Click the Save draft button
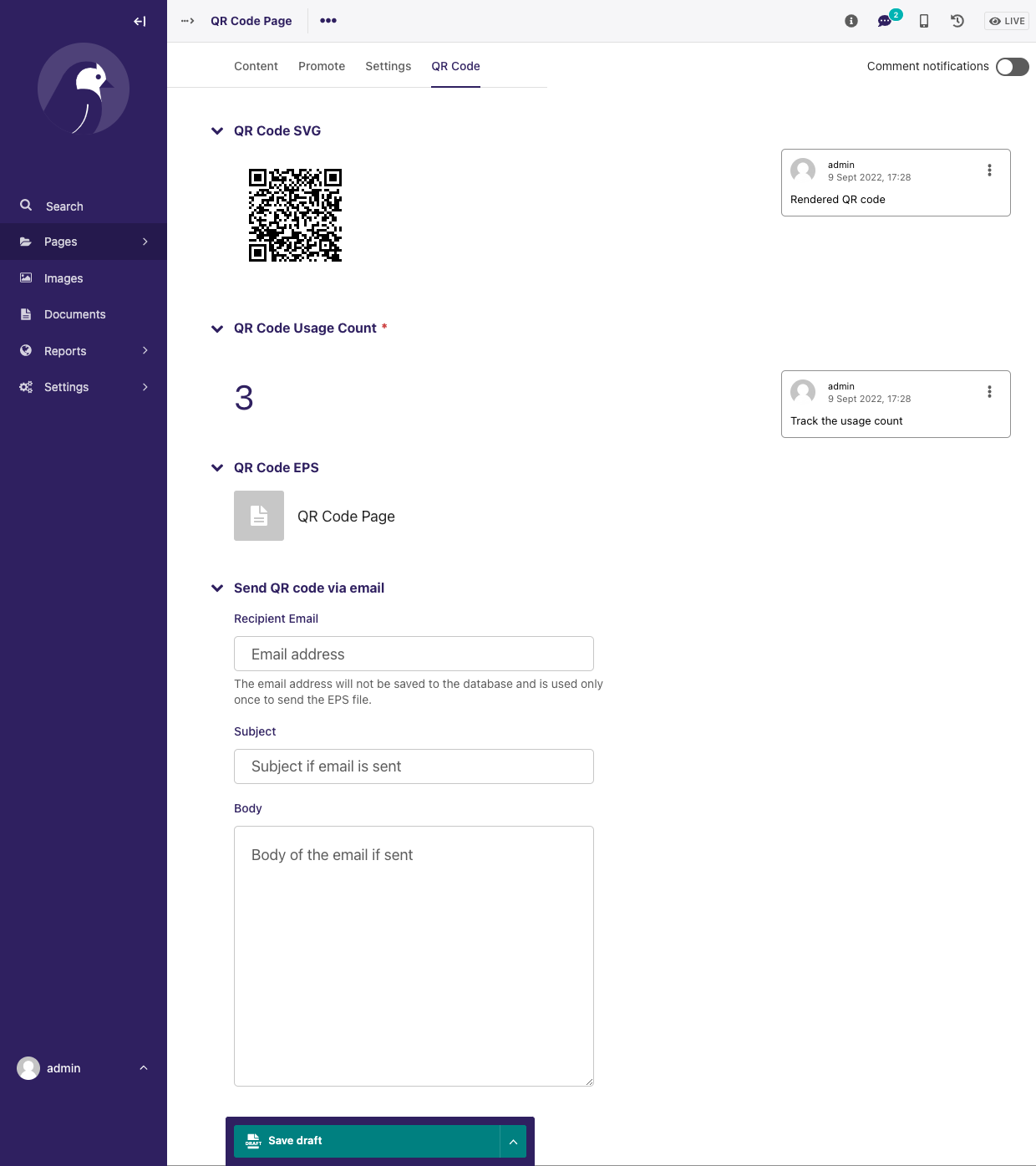The height and width of the screenshot is (1166, 1036). click(x=367, y=1141)
